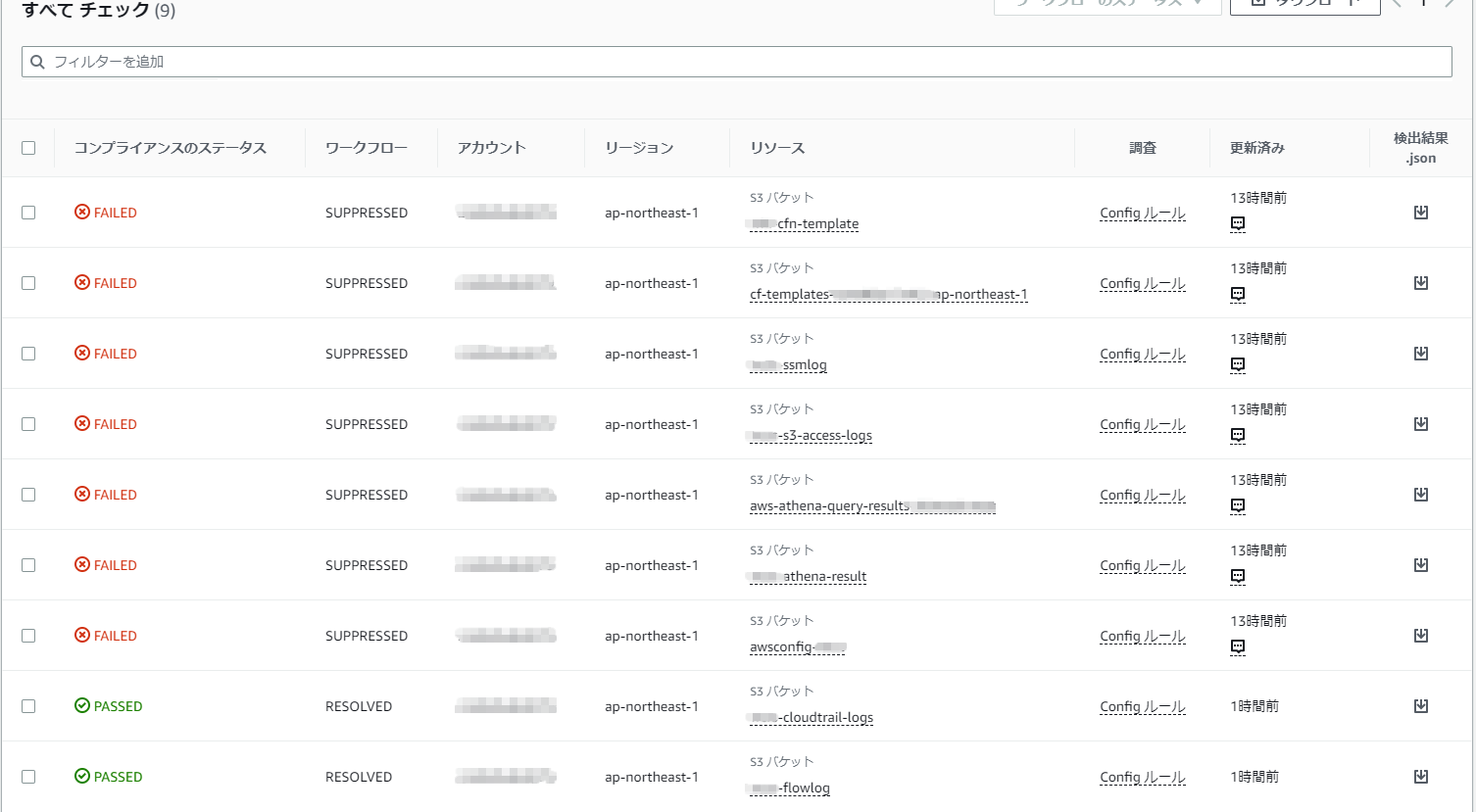Viewport: 1476px width, 812px height.
Task: Open the s3-access-logs bucket link
Action: point(811,436)
